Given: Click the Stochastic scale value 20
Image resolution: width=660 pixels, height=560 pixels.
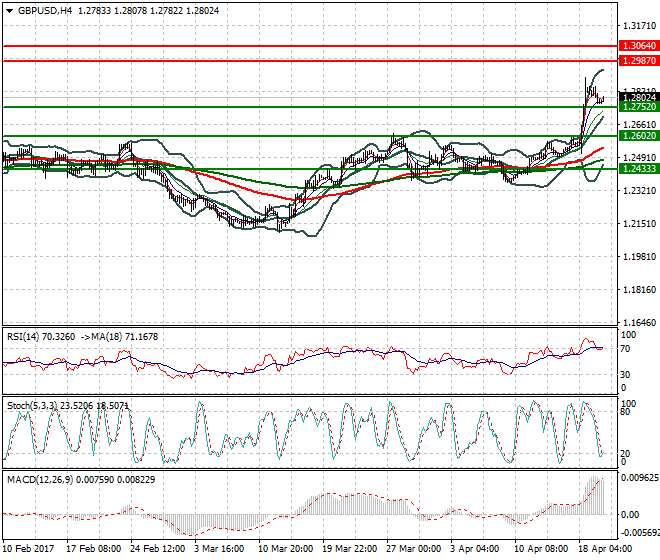Looking at the screenshot, I should point(625,454).
